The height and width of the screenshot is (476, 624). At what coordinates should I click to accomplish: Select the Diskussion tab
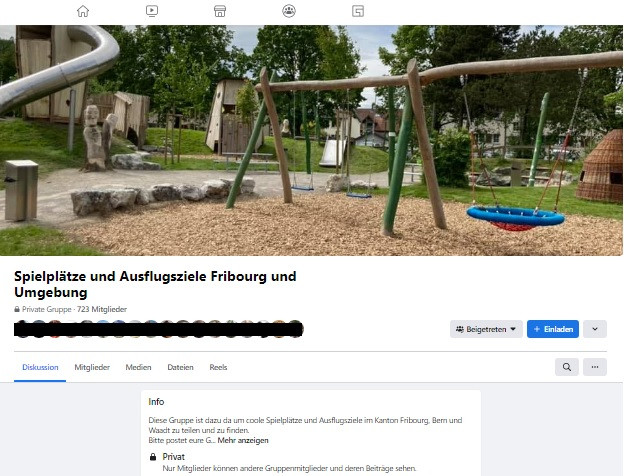coord(40,367)
